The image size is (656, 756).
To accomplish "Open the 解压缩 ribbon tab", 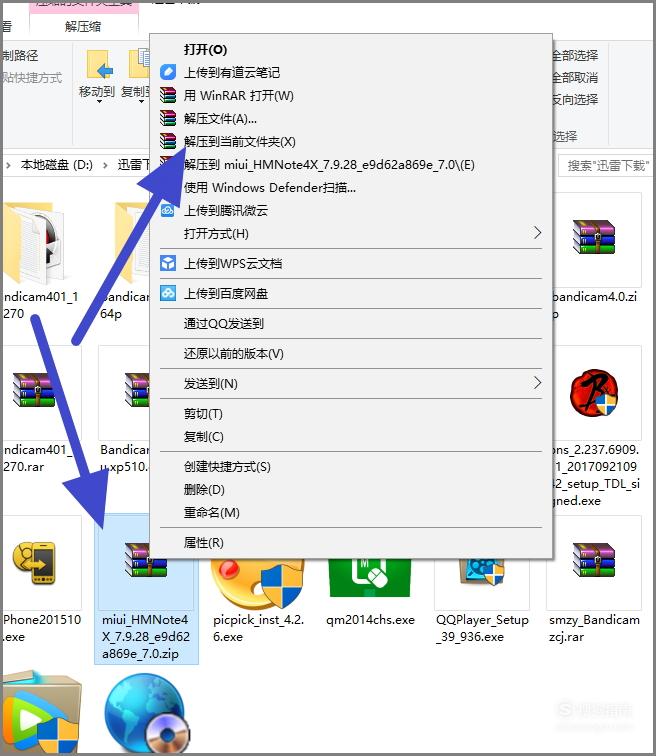I will [83, 27].
